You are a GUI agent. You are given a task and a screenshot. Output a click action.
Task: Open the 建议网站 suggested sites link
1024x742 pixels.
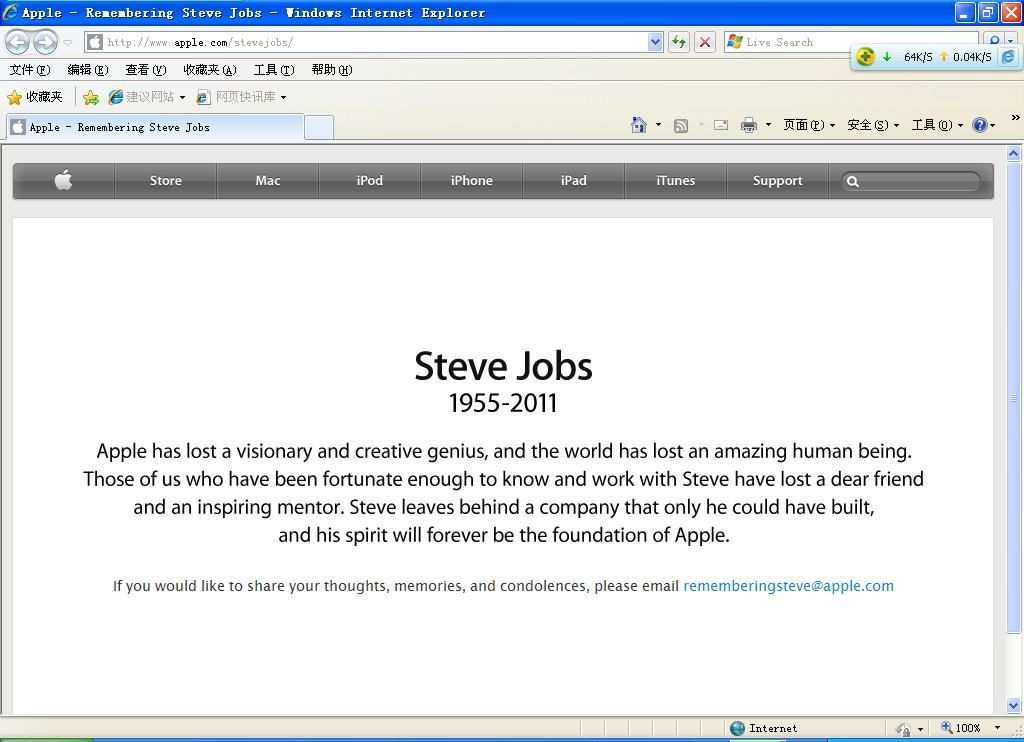click(x=147, y=97)
